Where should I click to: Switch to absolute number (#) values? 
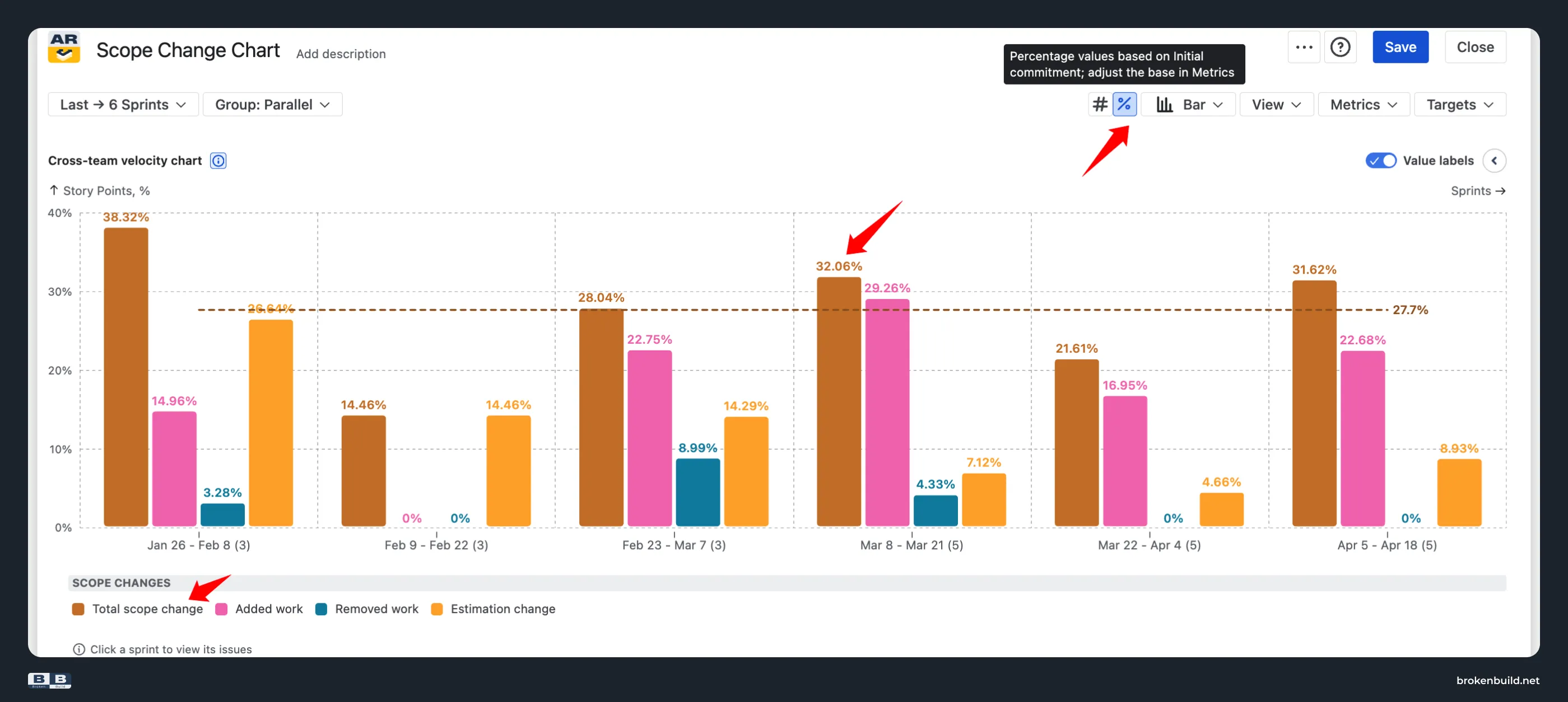[x=1100, y=105]
